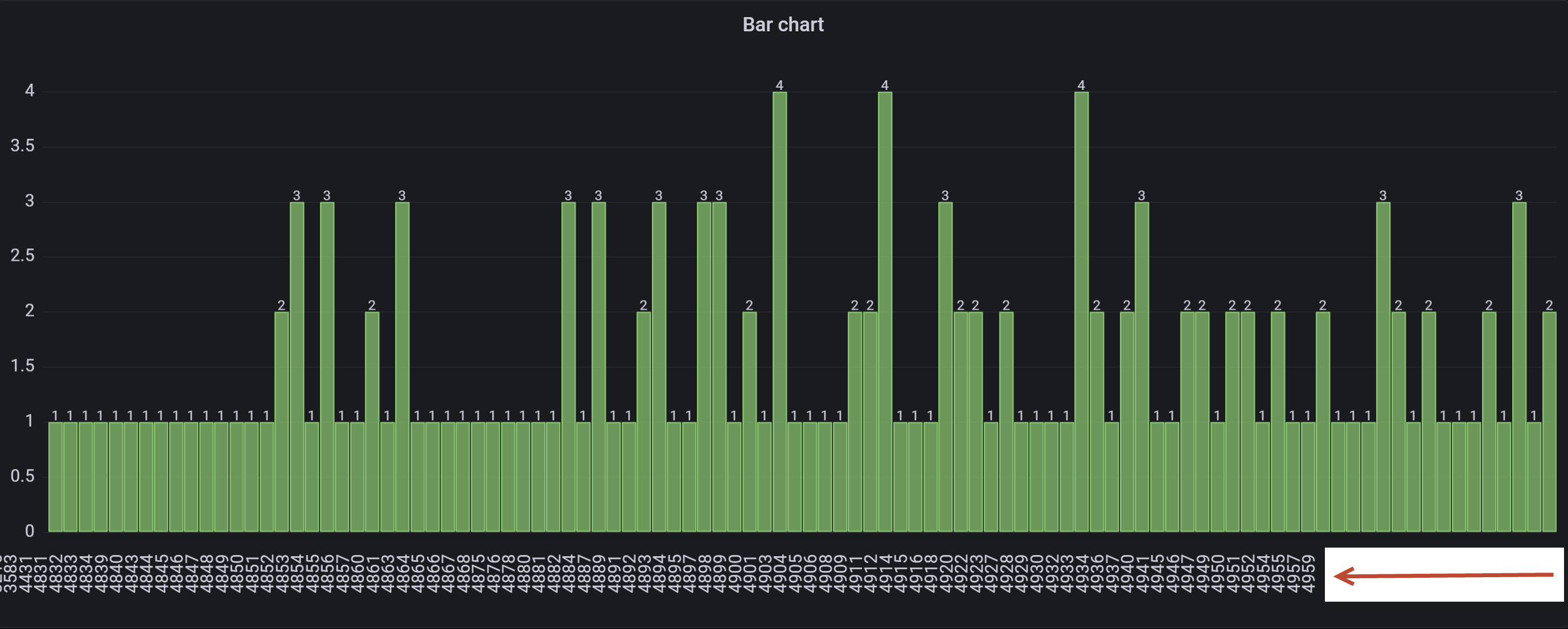
Task: Click the value label 4 above bar 4904
Action: (x=781, y=85)
